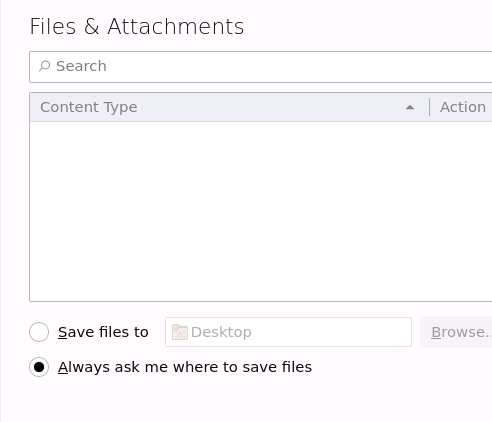Screen dimensions: 492x422
Task: Click the Always ask me label text
Action: (x=185, y=367)
